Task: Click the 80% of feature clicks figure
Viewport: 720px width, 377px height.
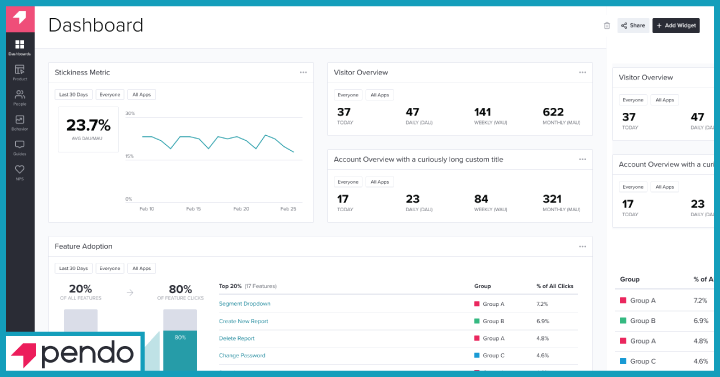Action: pos(180,289)
